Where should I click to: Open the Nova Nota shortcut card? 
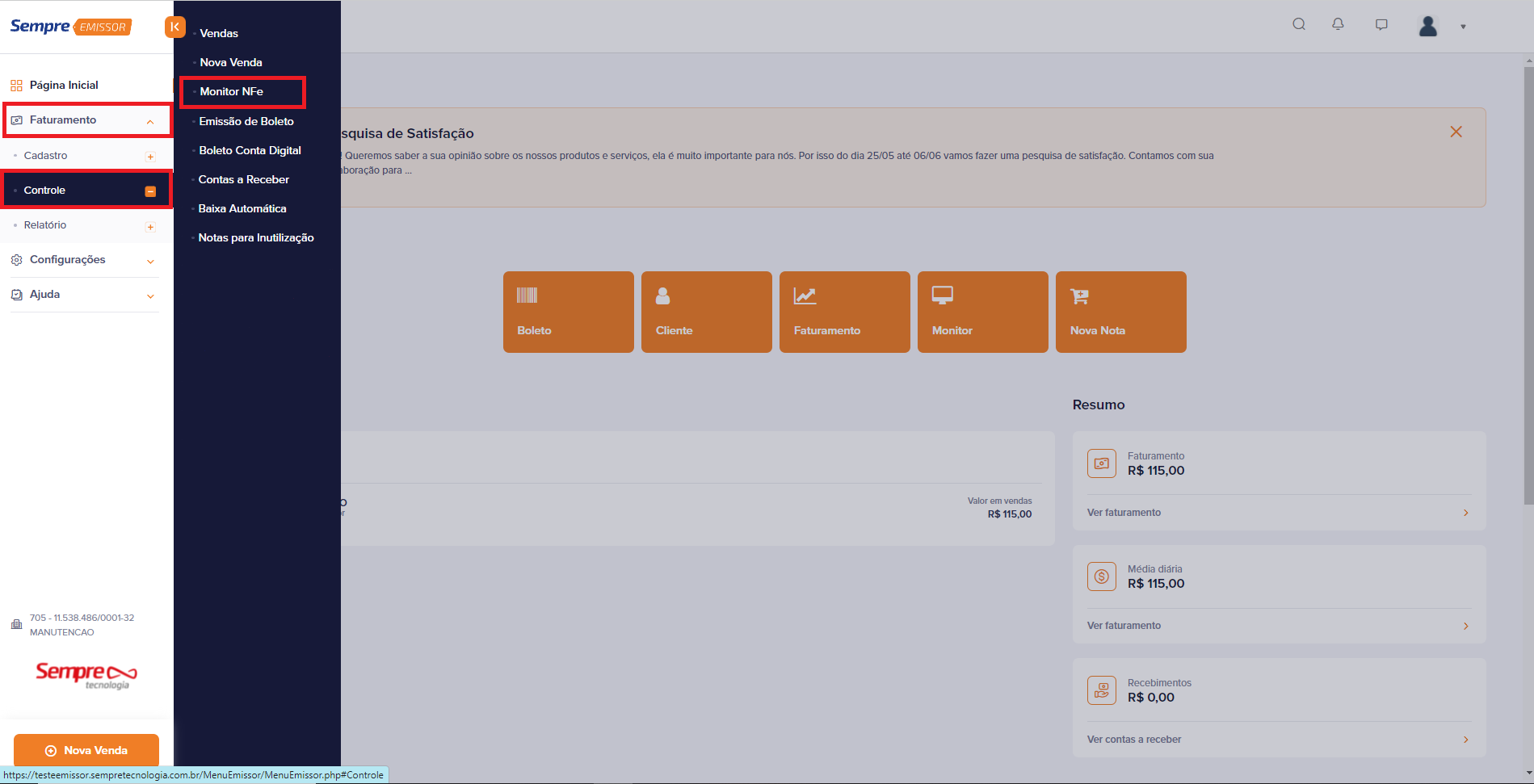pyautogui.click(x=1121, y=312)
